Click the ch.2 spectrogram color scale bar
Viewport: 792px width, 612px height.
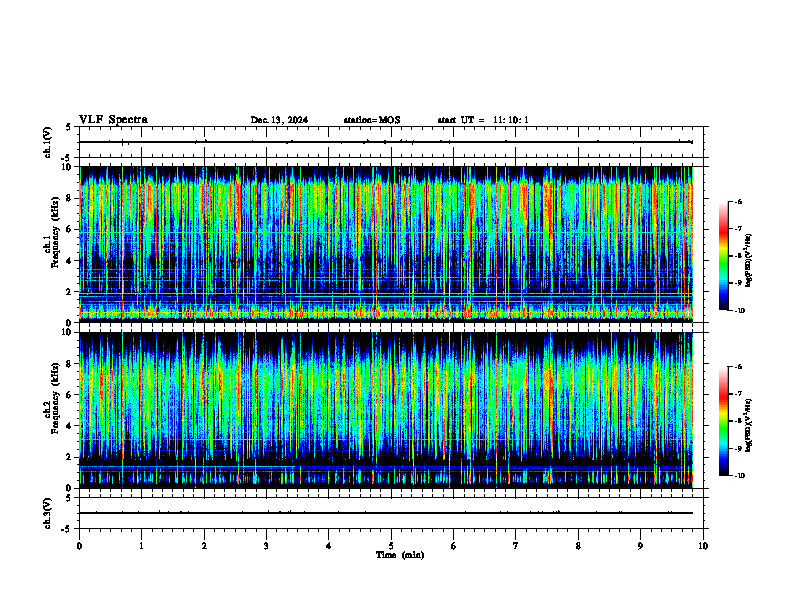pyautogui.click(x=724, y=421)
